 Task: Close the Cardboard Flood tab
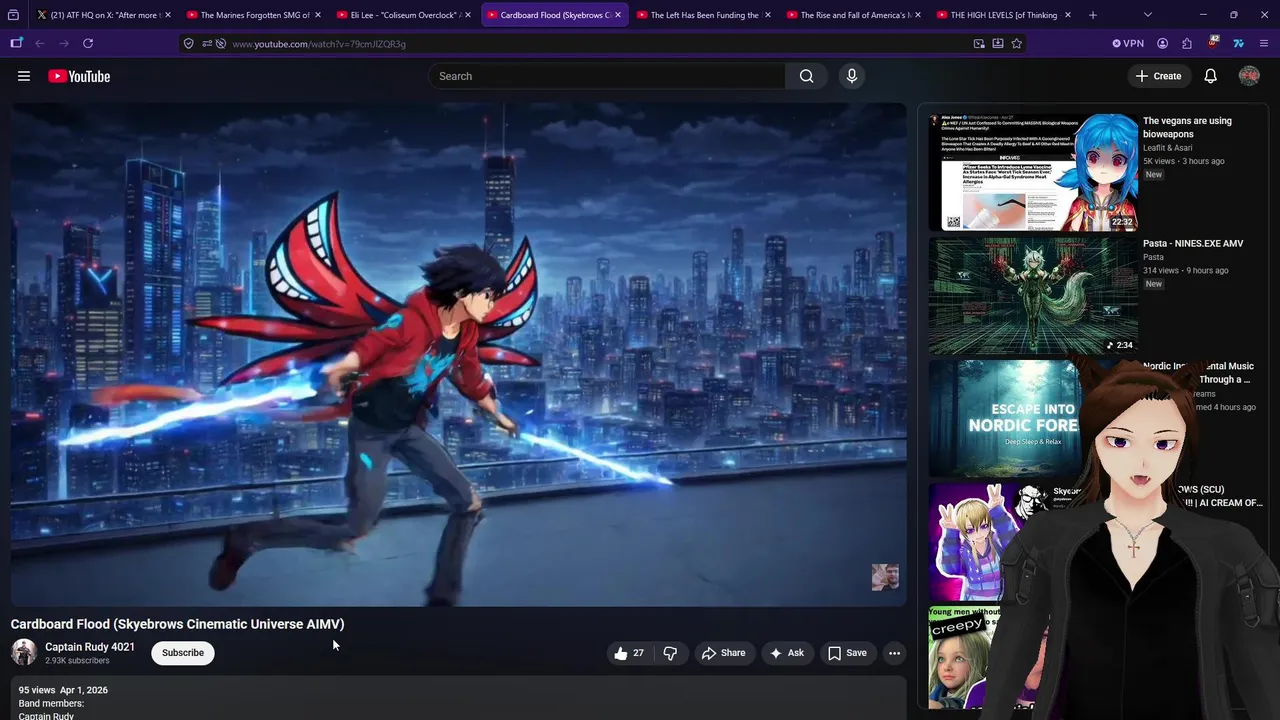[x=618, y=15]
